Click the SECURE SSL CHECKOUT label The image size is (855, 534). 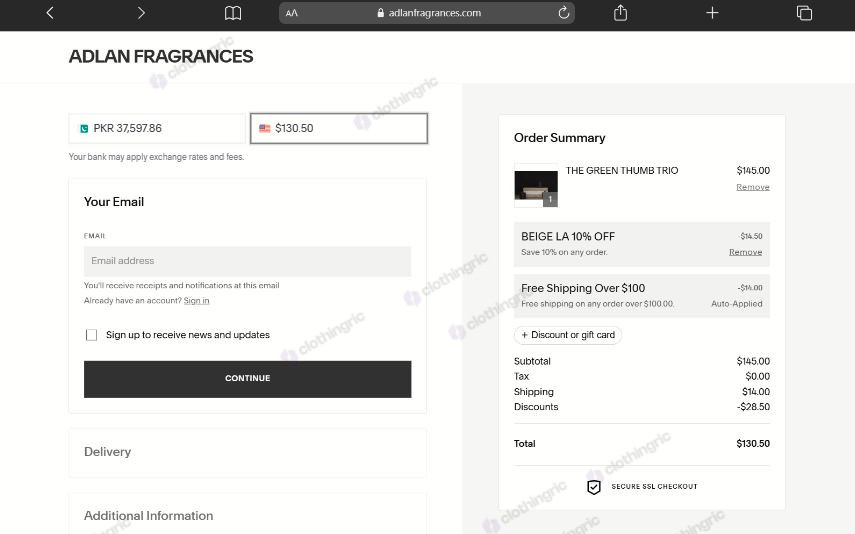(x=654, y=487)
